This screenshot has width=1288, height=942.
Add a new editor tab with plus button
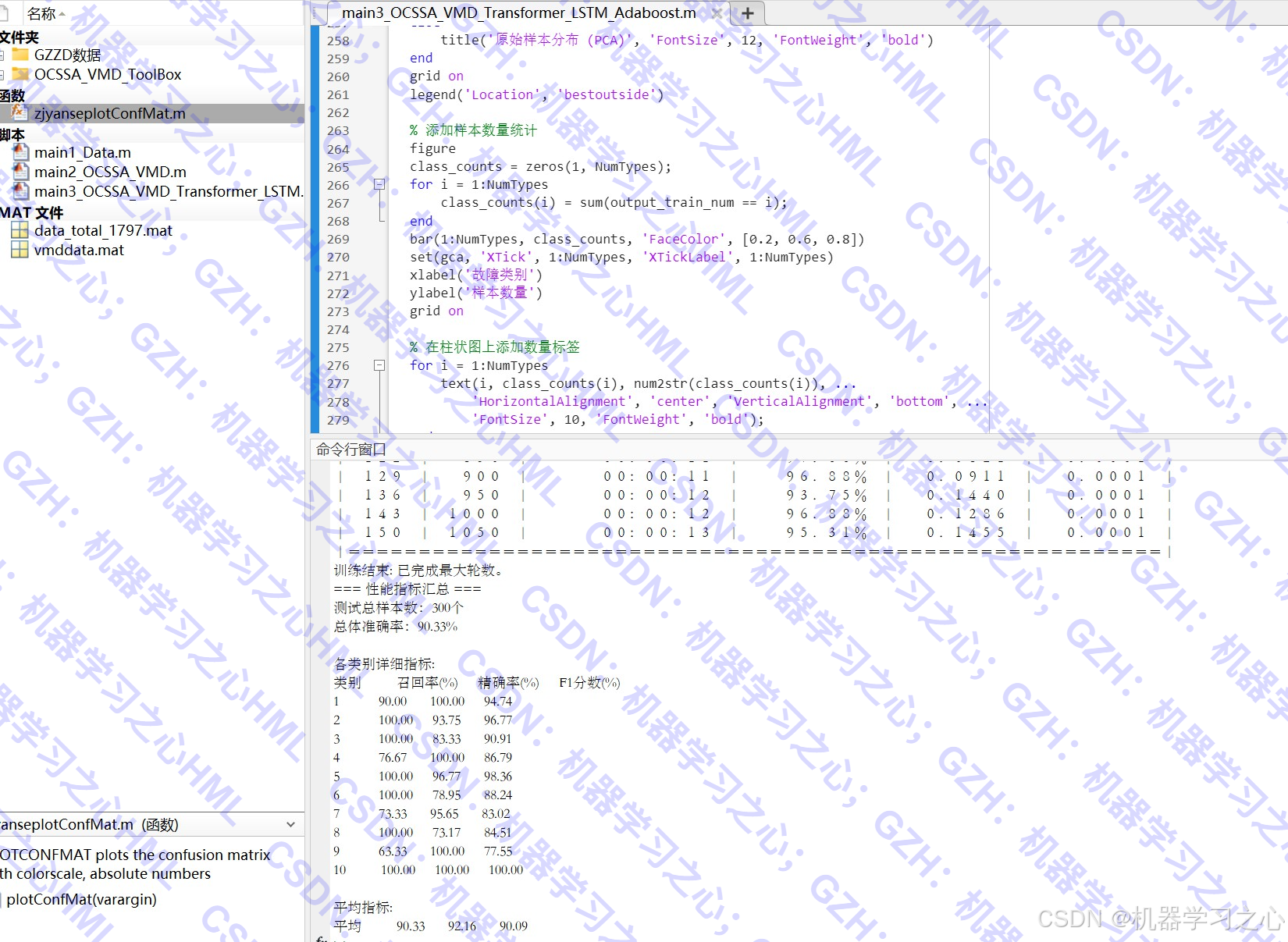pos(747,13)
